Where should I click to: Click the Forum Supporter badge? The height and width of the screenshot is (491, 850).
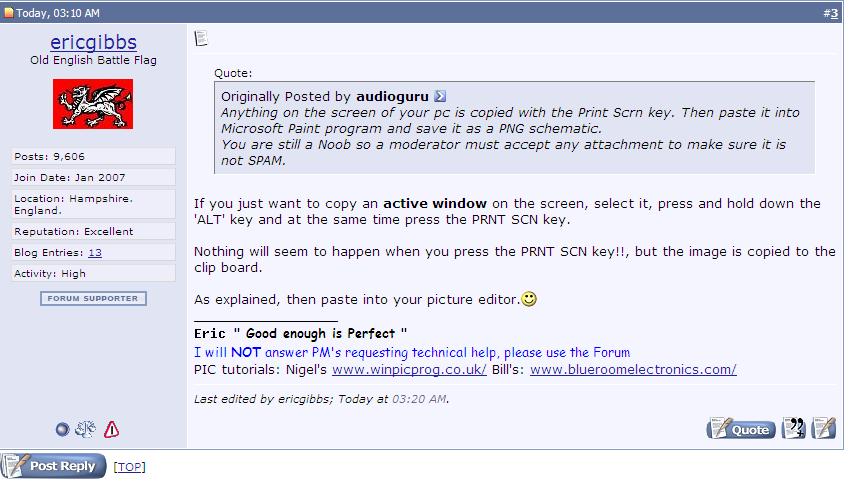pyautogui.click(x=93, y=299)
